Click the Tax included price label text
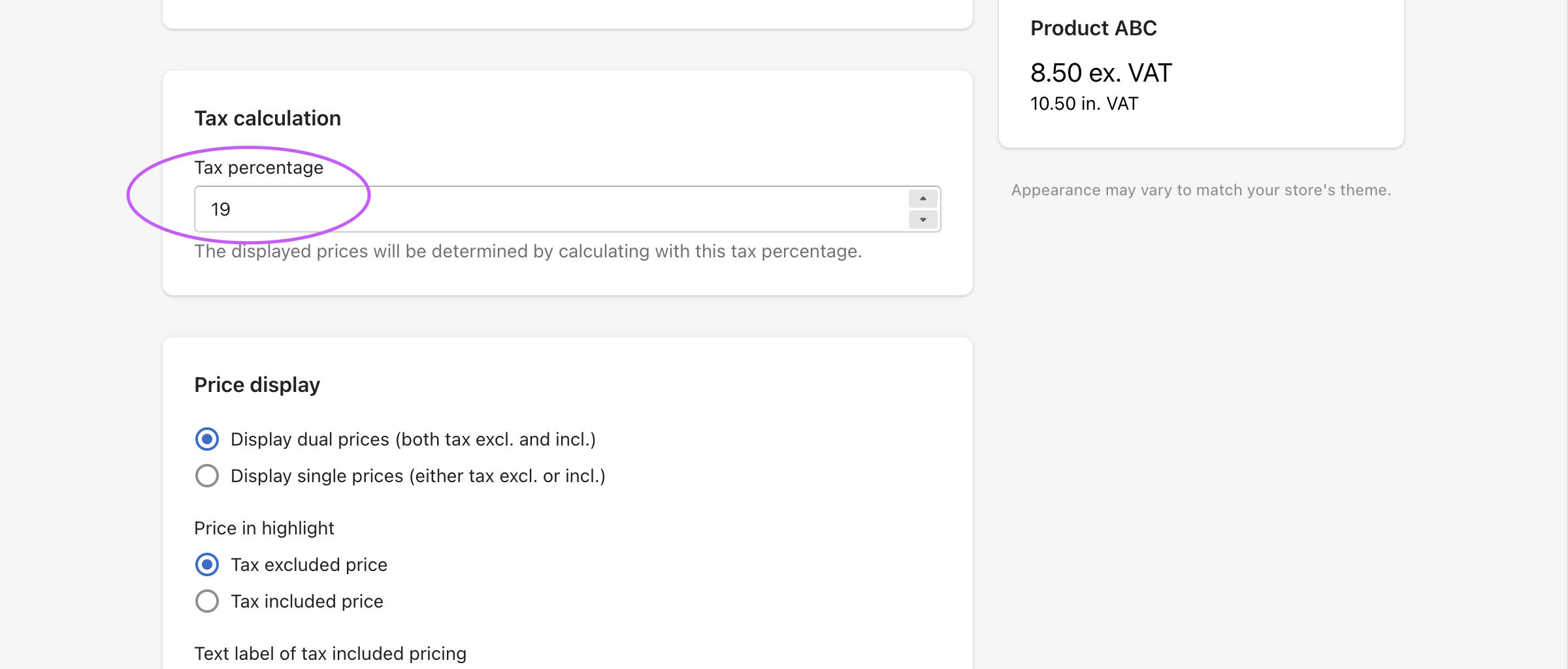The width and height of the screenshot is (1568, 669). pos(306,601)
